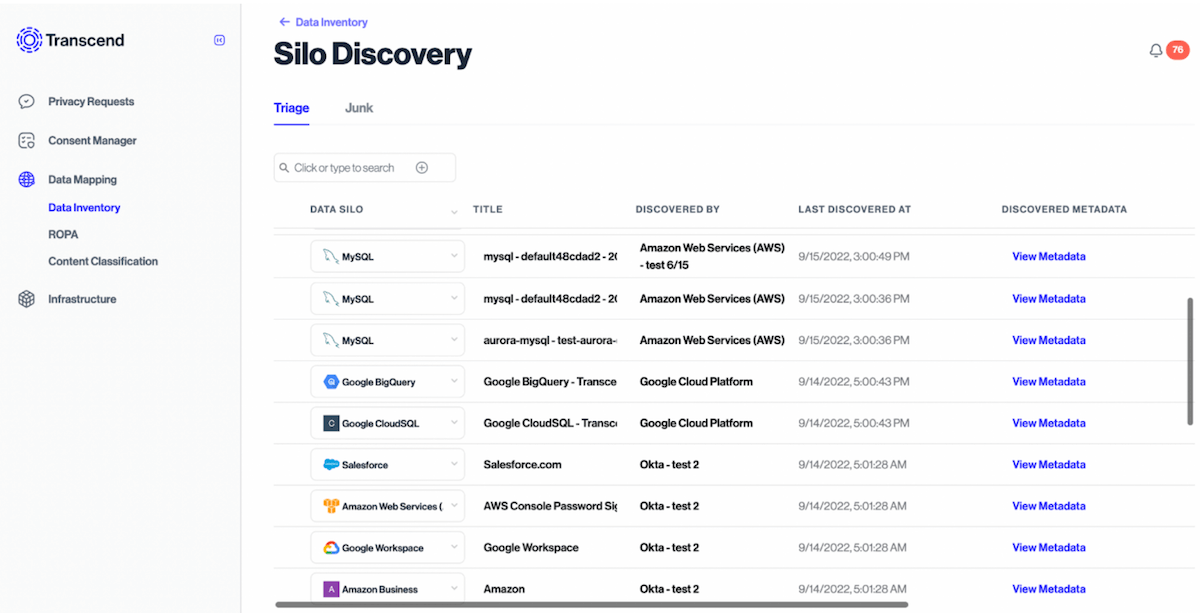Click the timestamp in the Salesforce.com row
The width and height of the screenshot is (1200, 613).
pos(852,465)
